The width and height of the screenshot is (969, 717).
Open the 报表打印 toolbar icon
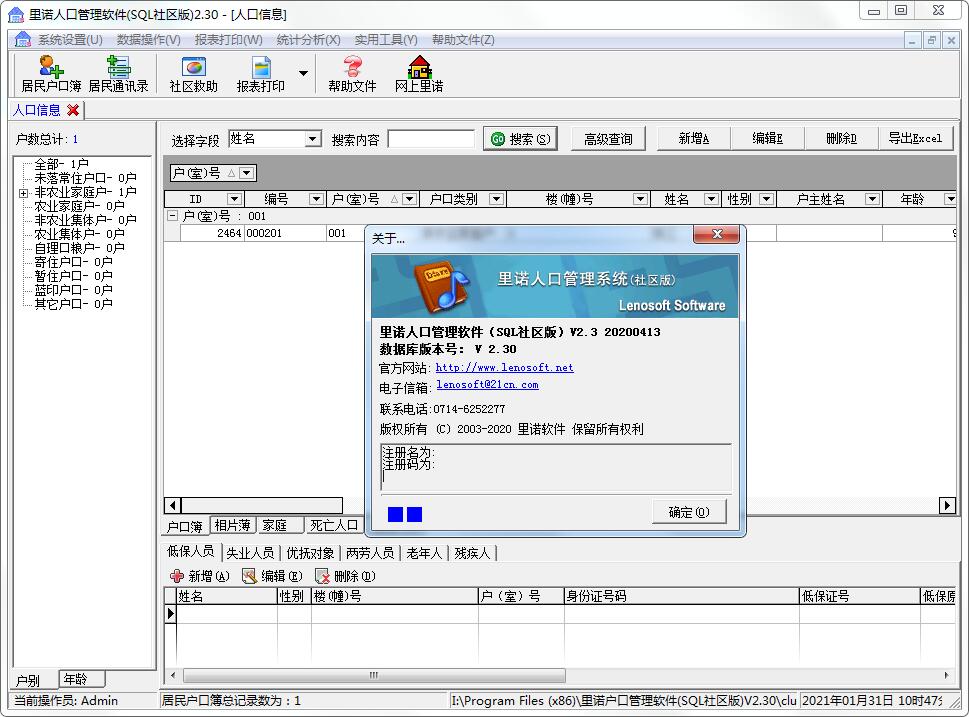(x=260, y=74)
